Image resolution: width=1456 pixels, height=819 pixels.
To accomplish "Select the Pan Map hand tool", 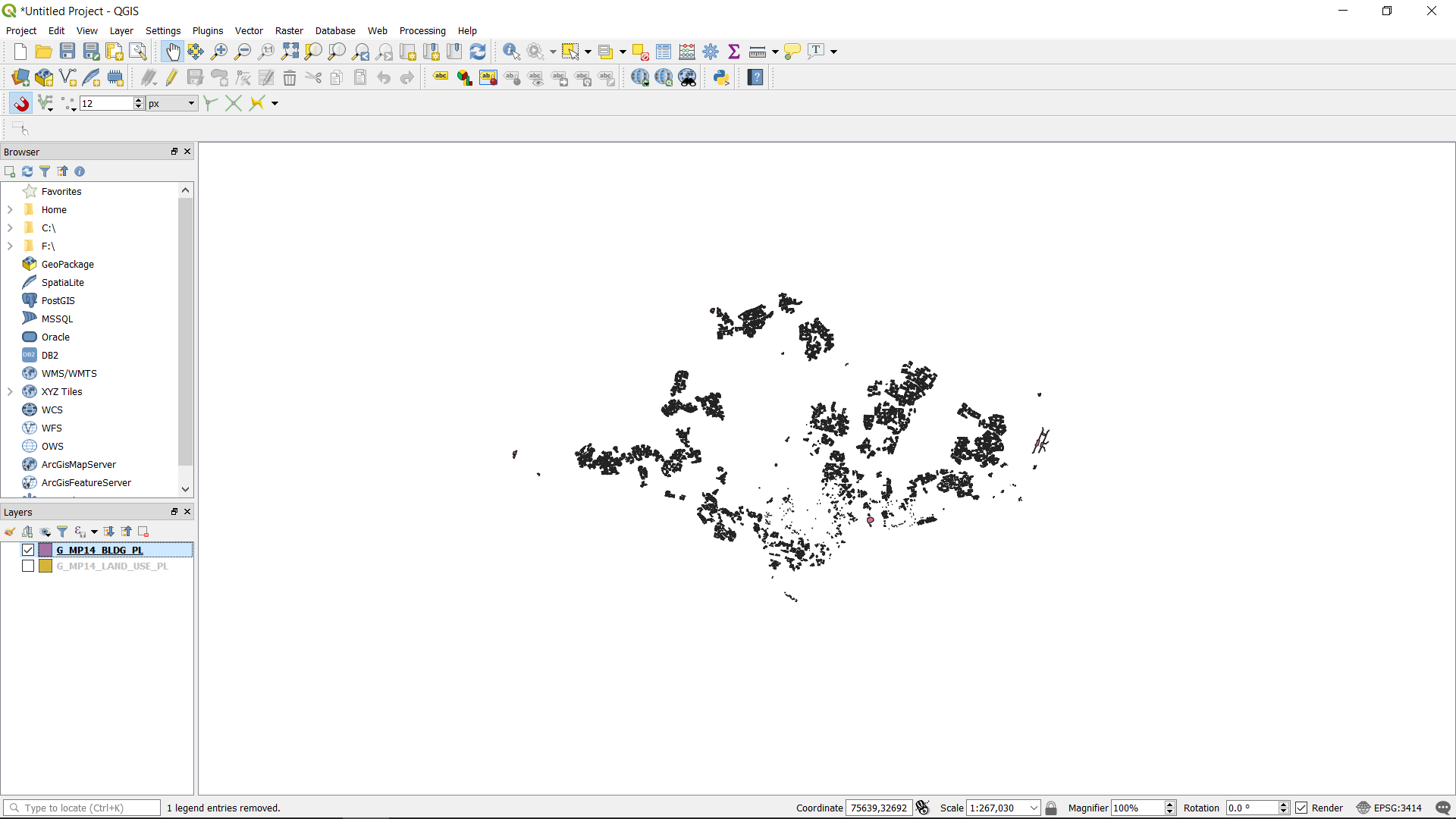I will [172, 52].
